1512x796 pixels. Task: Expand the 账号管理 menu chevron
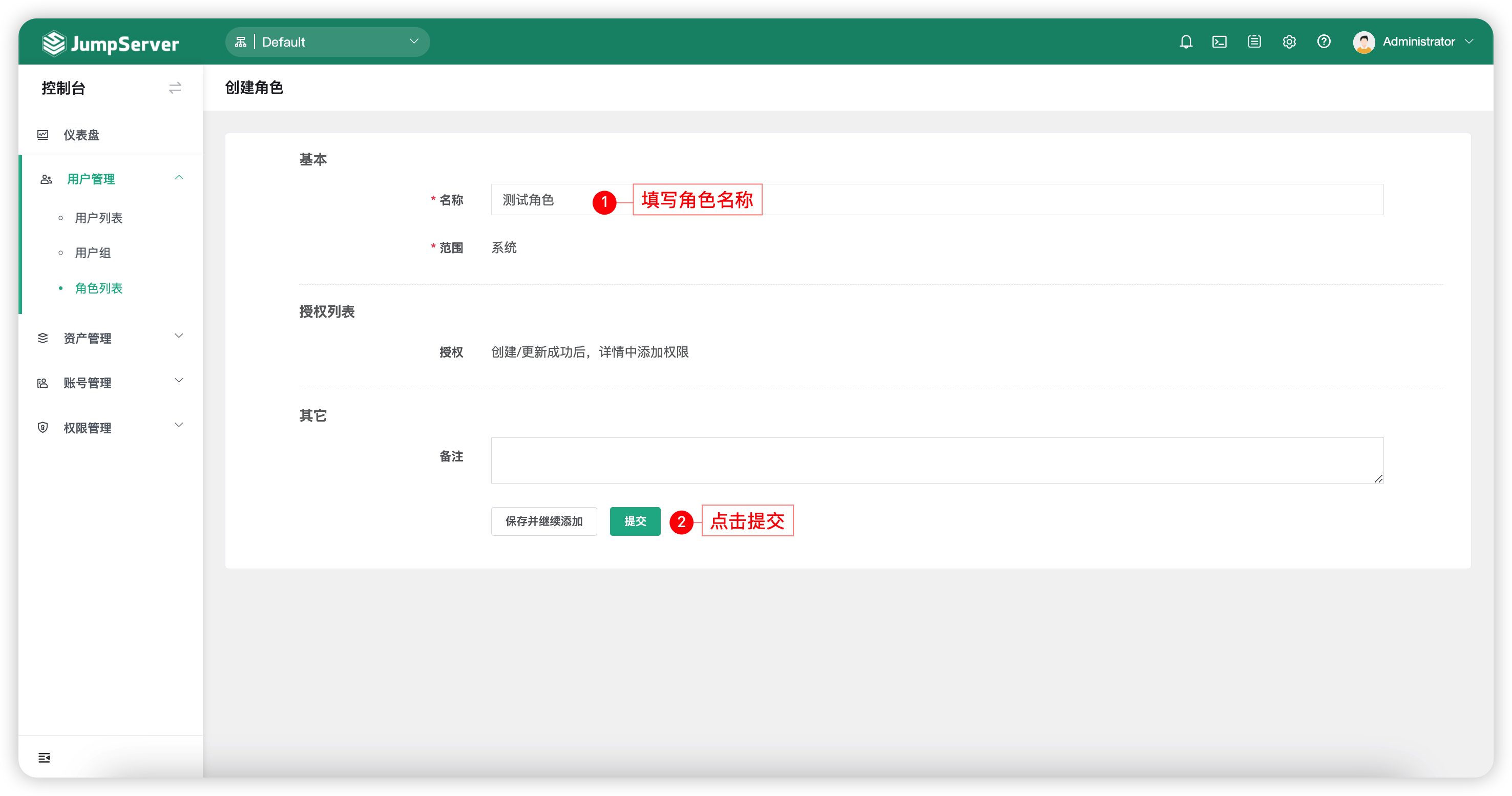tap(179, 381)
